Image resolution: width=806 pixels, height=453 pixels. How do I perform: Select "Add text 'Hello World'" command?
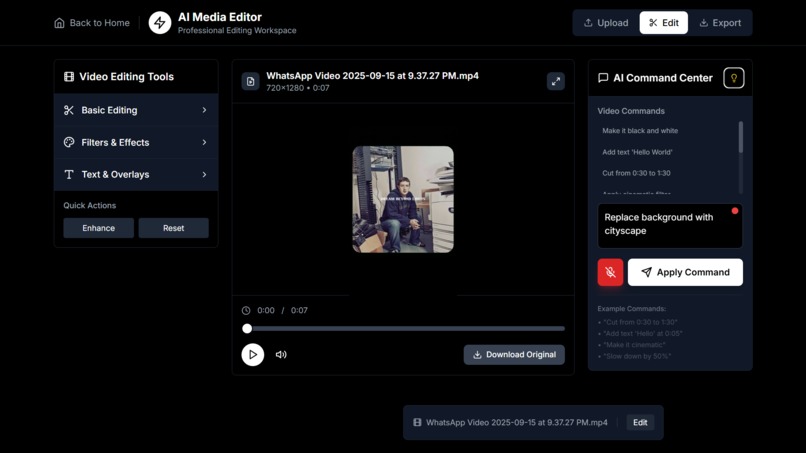coord(637,152)
